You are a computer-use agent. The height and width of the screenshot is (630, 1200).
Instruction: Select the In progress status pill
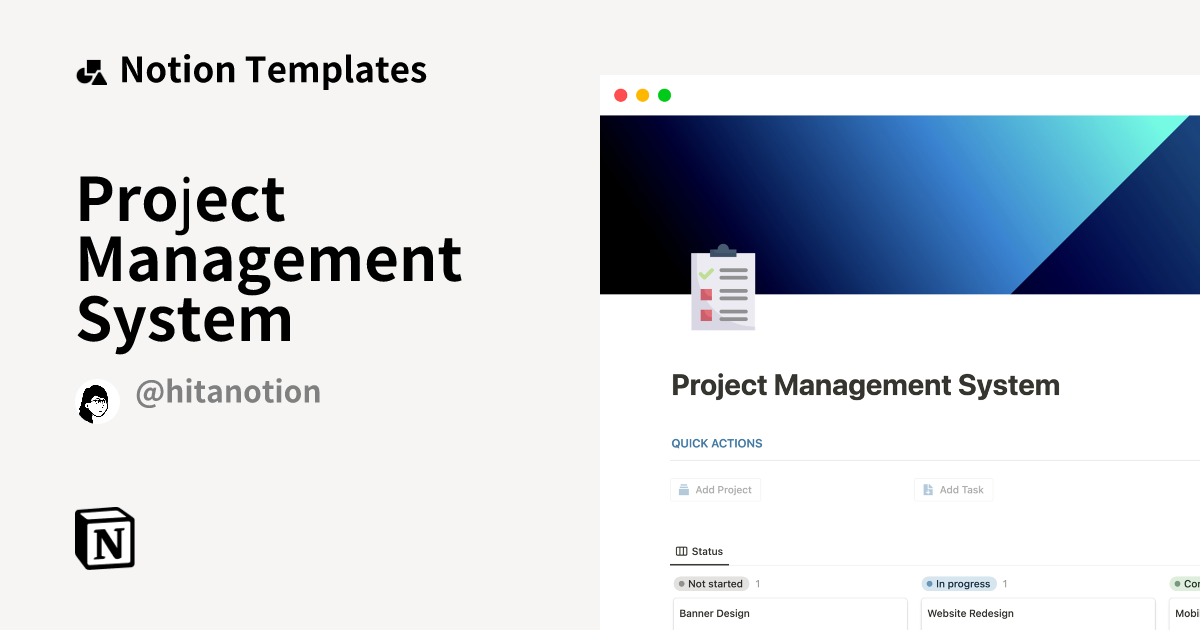[959, 583]
